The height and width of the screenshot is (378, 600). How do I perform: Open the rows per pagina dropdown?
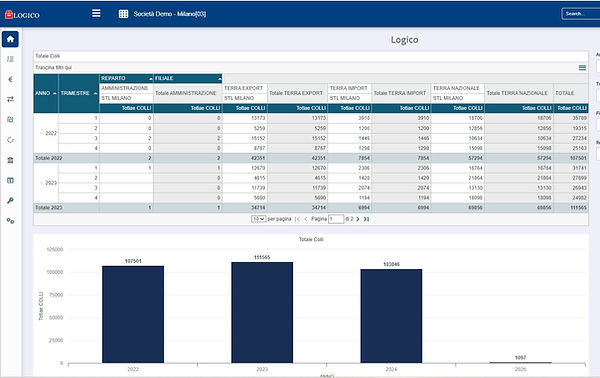tap(258, 219)
